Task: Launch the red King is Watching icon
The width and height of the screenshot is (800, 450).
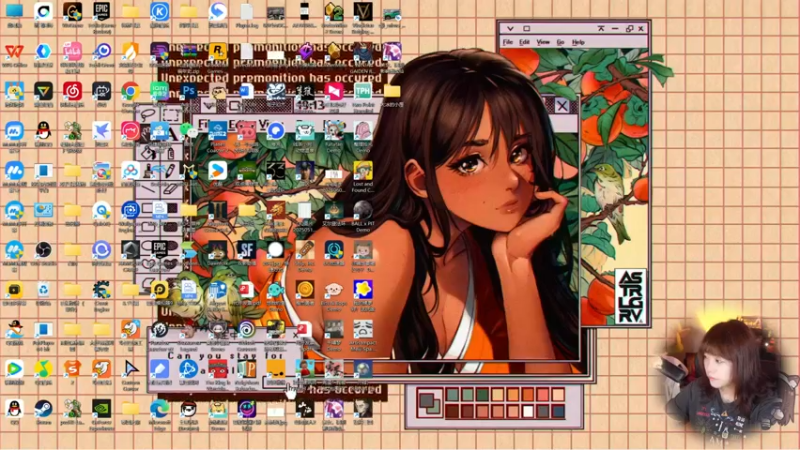Action: point(218,369)
